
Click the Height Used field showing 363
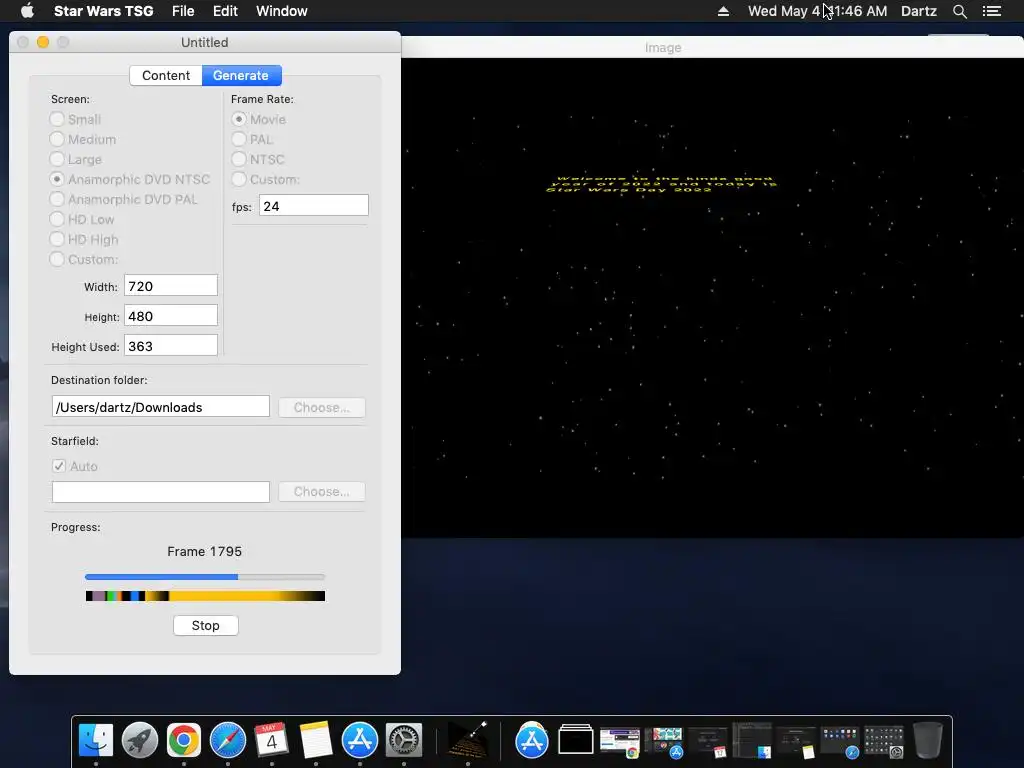170,346
